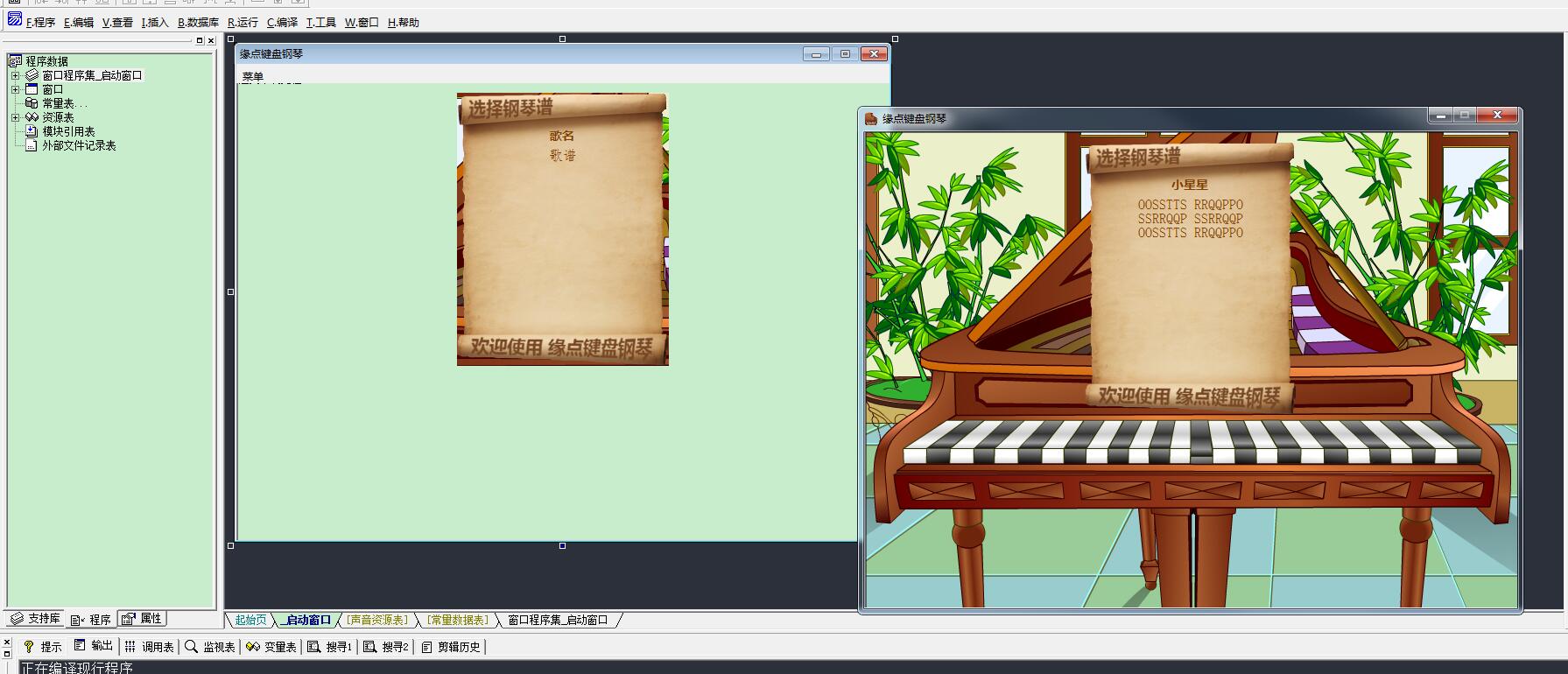This screenshot has width=1568, height=674.
Task: Expand the 窗口程序集_启动窗口 tree node
Action: 15,75
